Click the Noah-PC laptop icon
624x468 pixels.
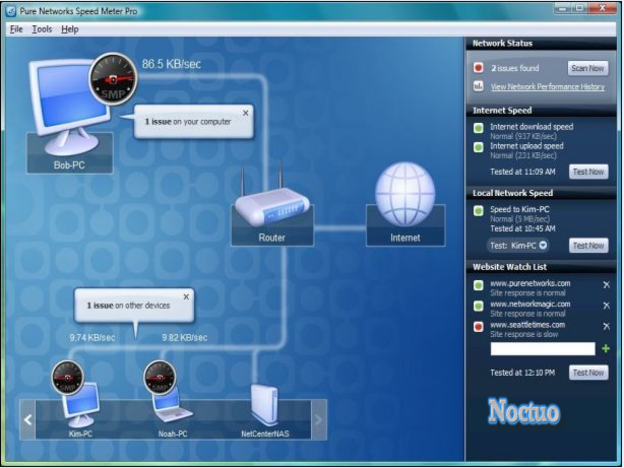(173, 405)
